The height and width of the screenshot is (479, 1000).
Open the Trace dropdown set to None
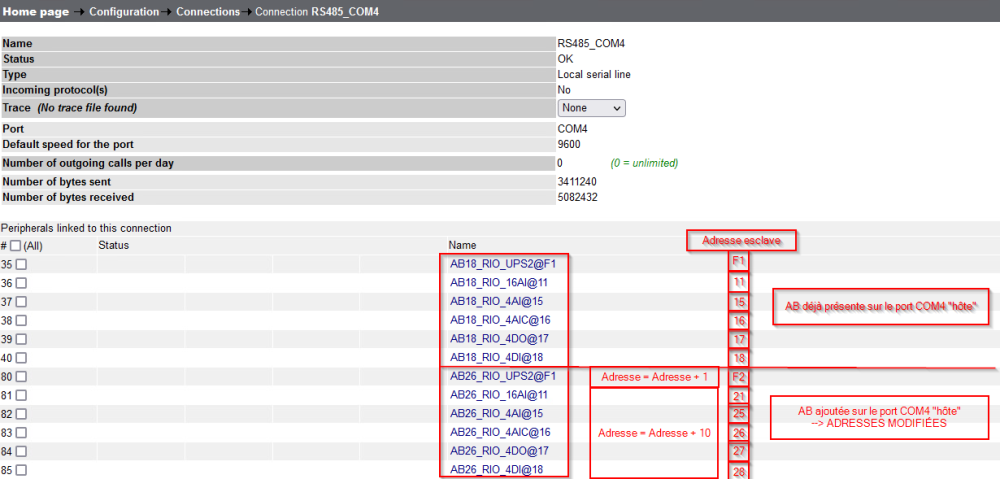point(592,107)
